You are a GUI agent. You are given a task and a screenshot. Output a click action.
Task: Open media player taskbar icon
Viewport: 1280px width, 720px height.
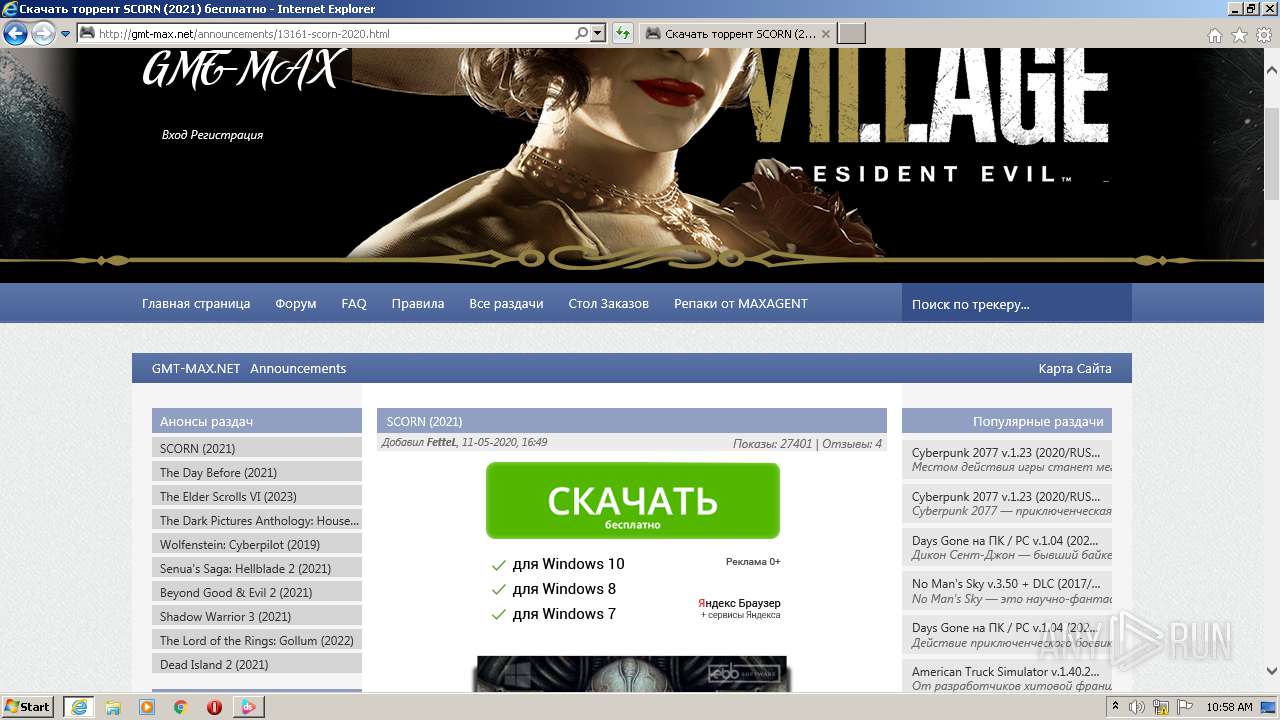pos(147,707)
